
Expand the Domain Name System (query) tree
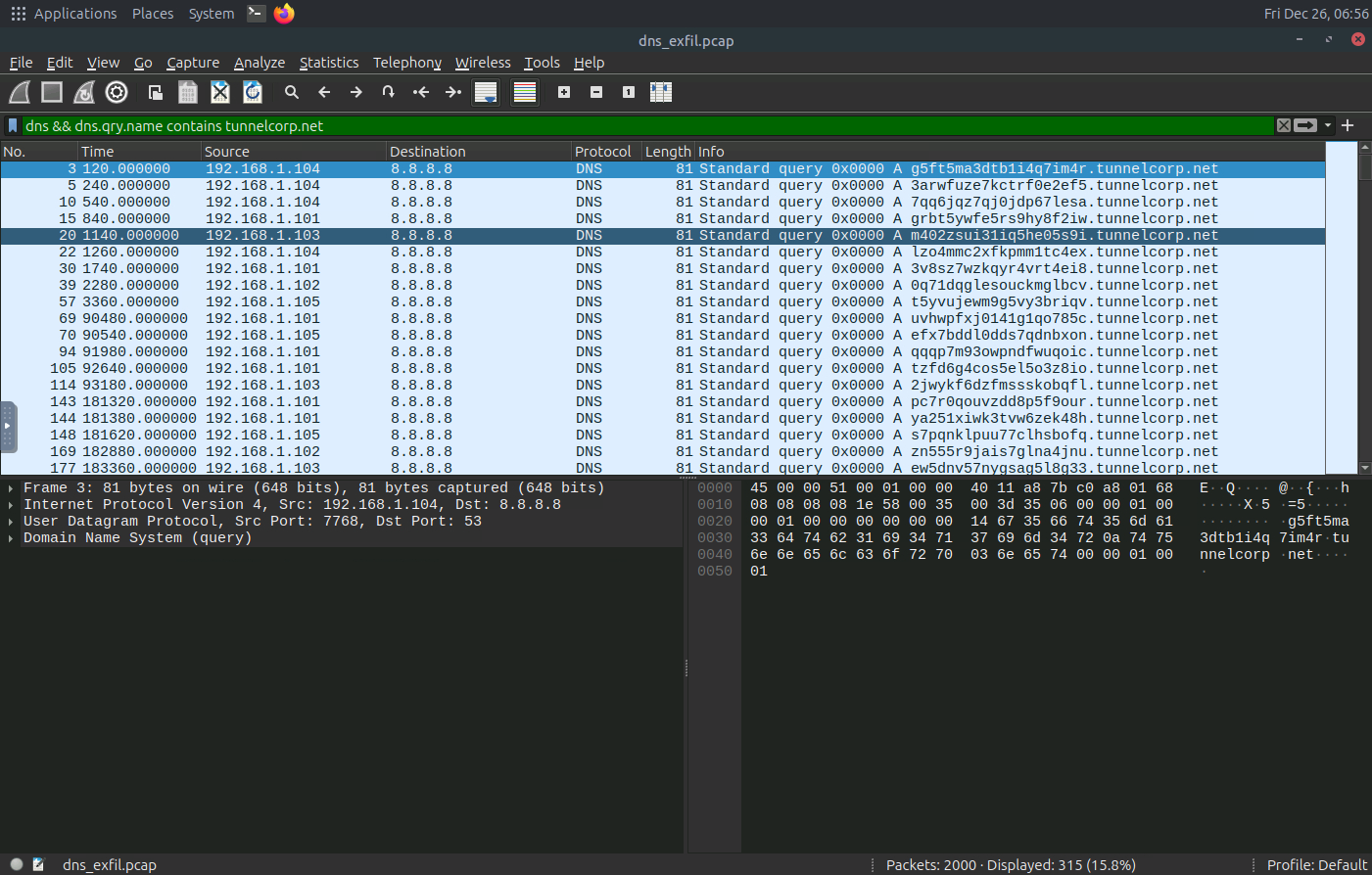11,538
